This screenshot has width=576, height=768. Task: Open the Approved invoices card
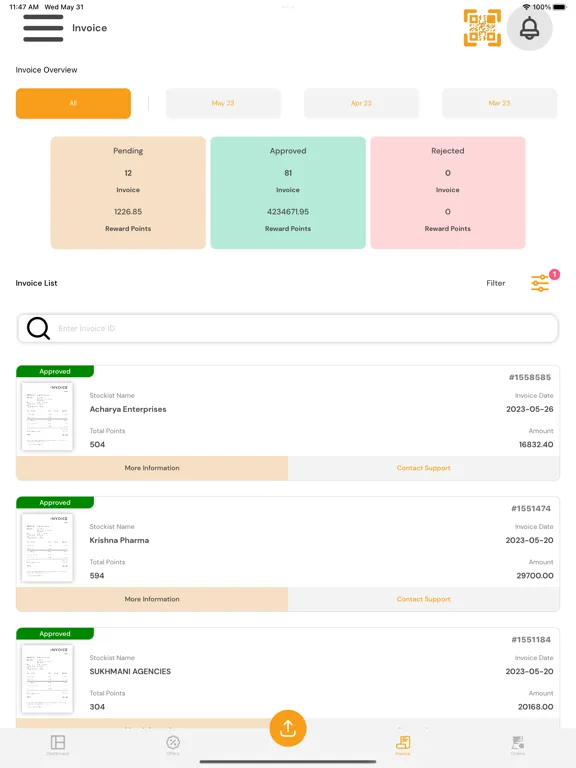288,192
